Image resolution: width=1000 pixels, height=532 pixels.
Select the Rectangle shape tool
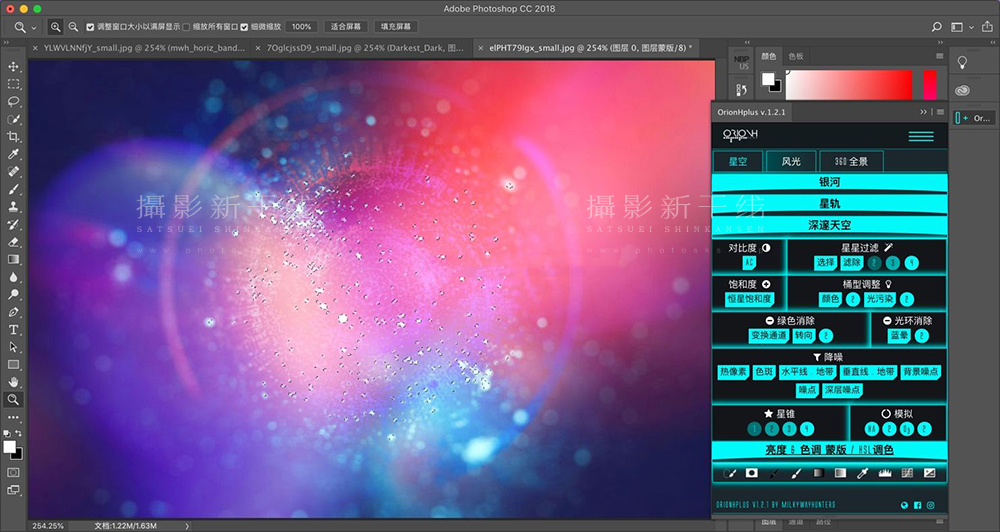click(13, 365)
